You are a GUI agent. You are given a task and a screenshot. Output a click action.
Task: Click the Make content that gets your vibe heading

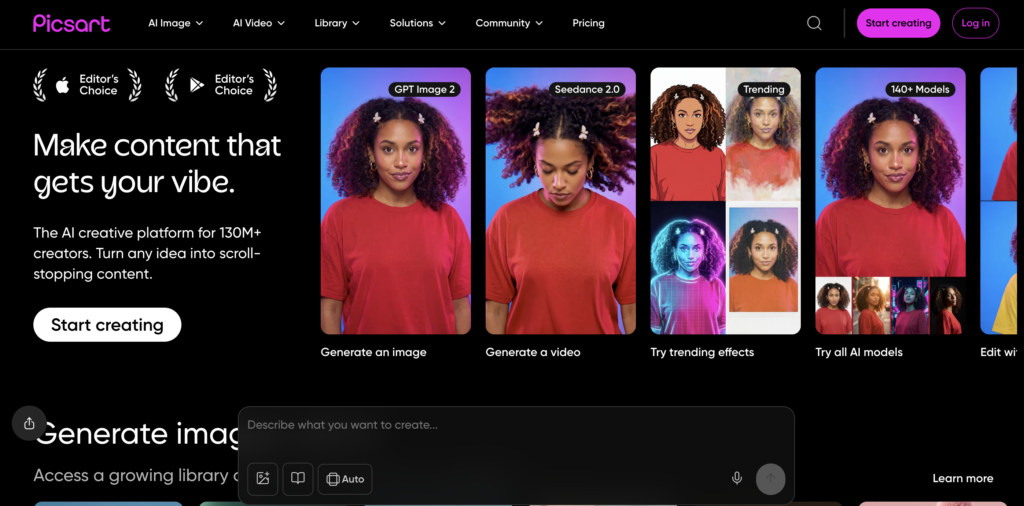(x=157, y=164)
